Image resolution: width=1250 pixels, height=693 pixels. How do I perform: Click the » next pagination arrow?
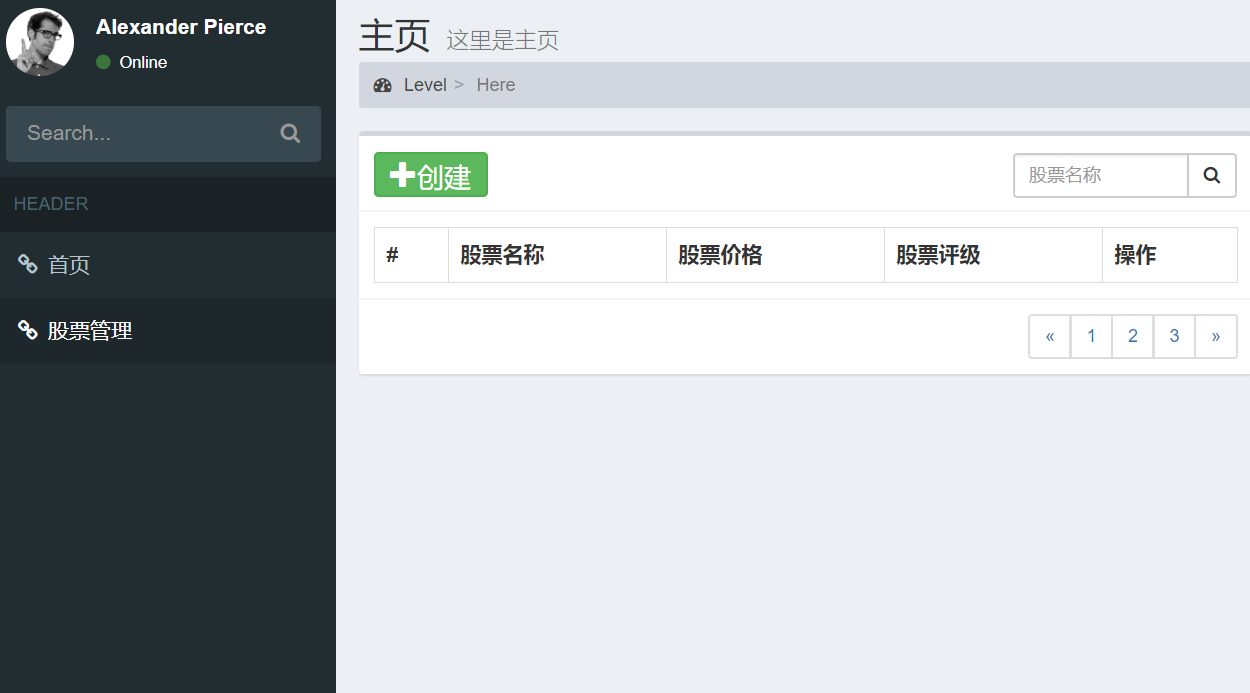pos(1216,336)
